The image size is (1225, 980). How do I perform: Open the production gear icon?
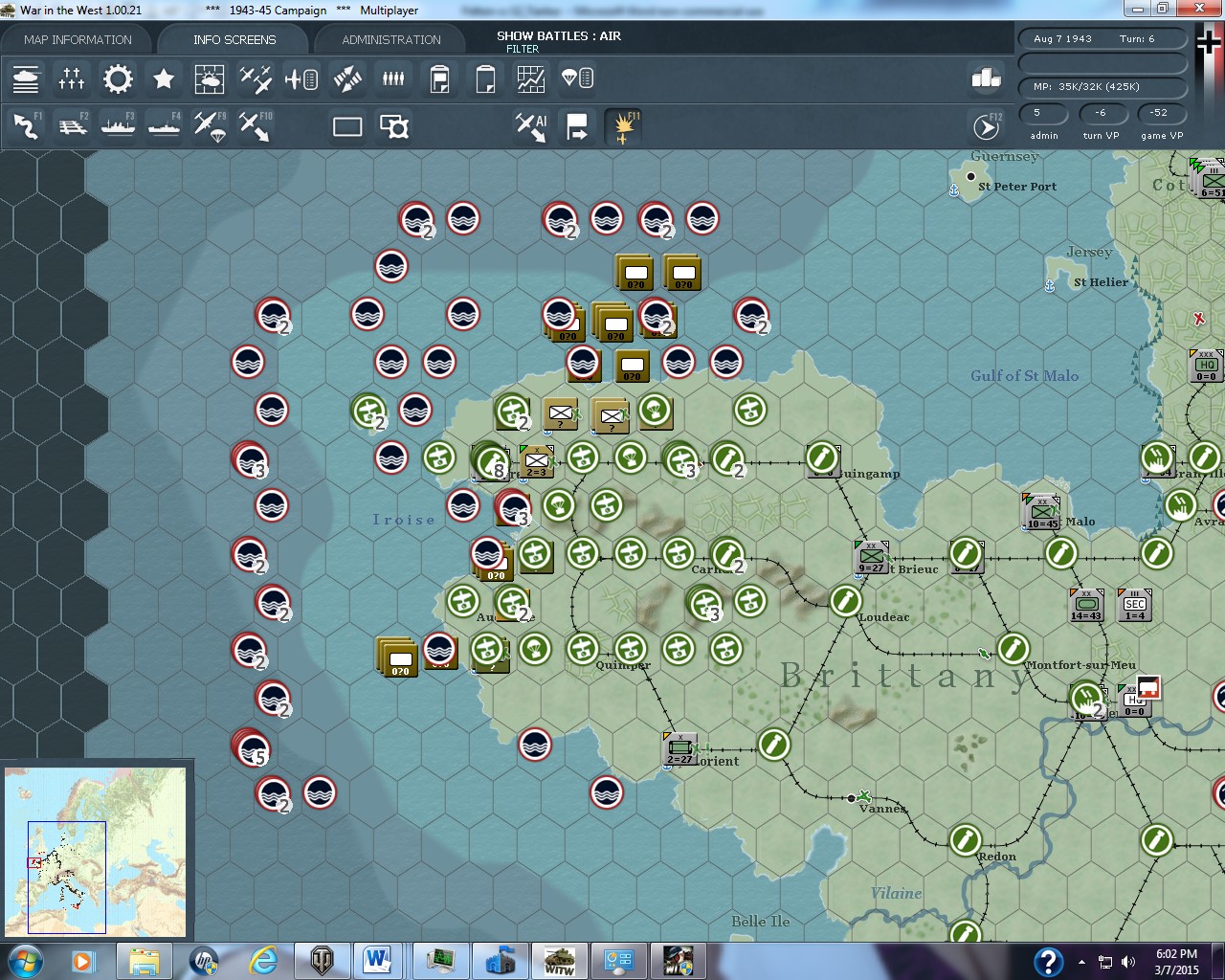point(118,78)
